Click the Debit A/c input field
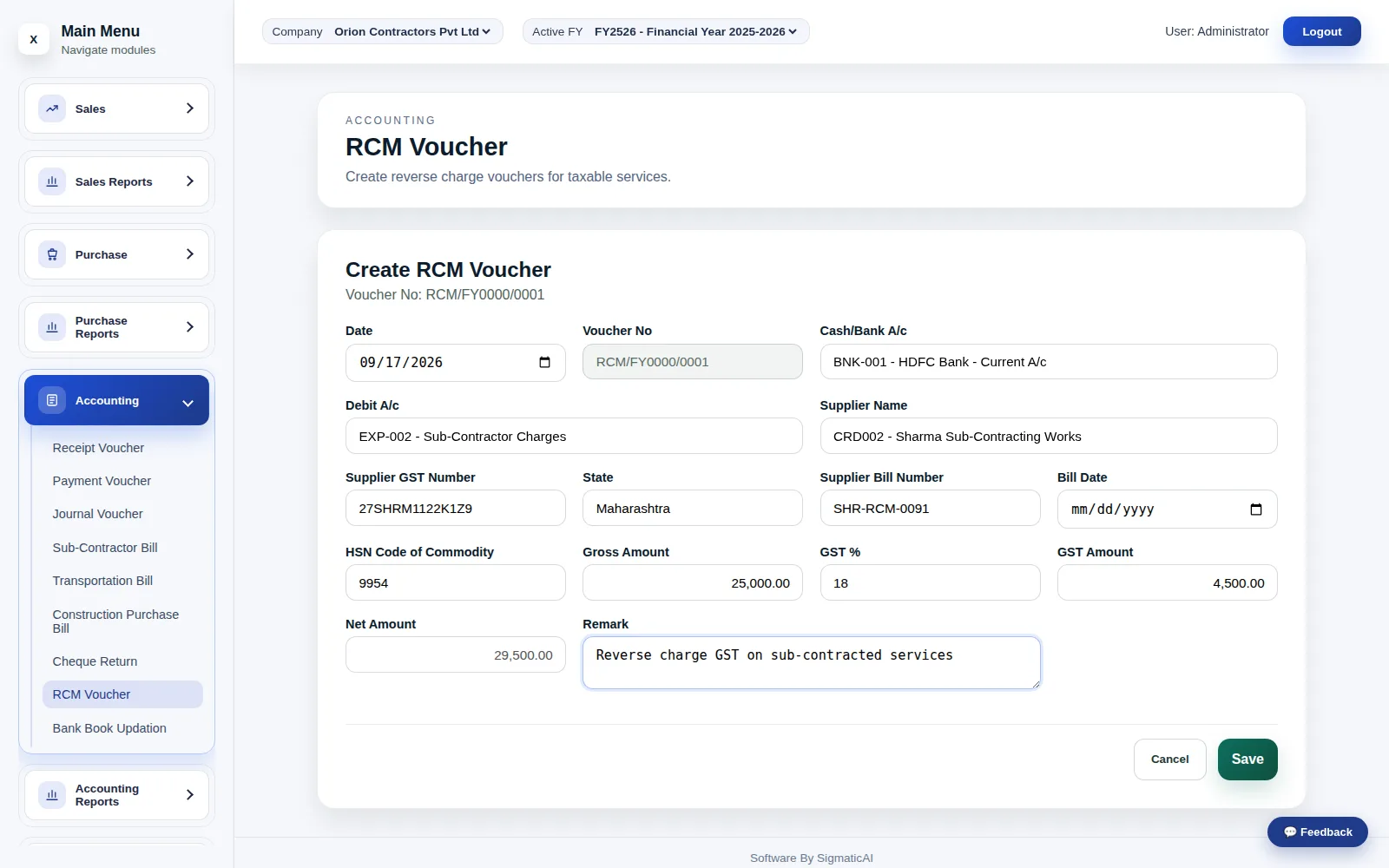1389x868 pixels. [574, 436]
